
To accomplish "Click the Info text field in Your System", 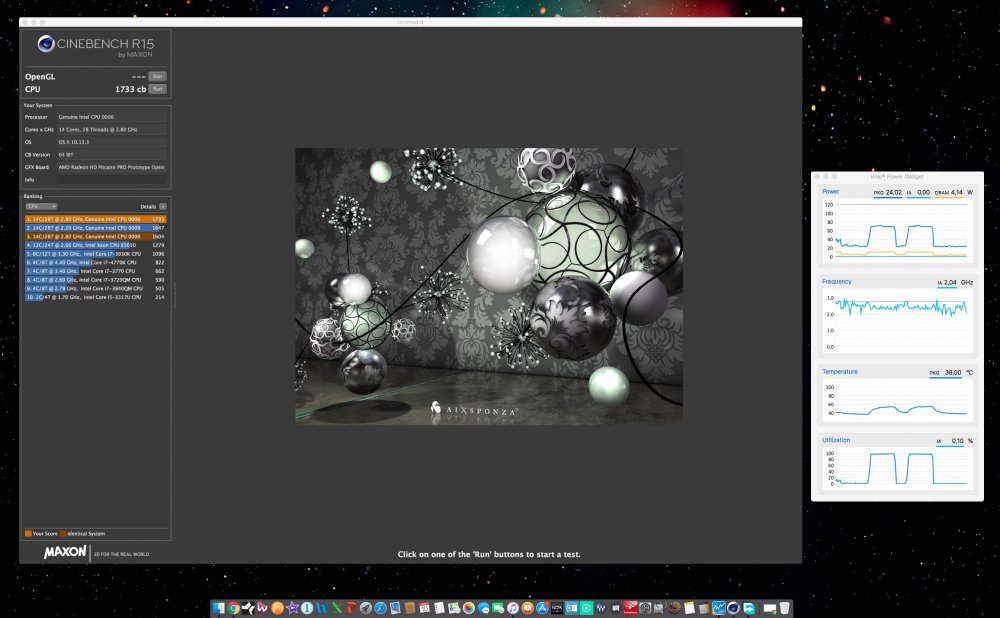I will [x=112, y=180].
